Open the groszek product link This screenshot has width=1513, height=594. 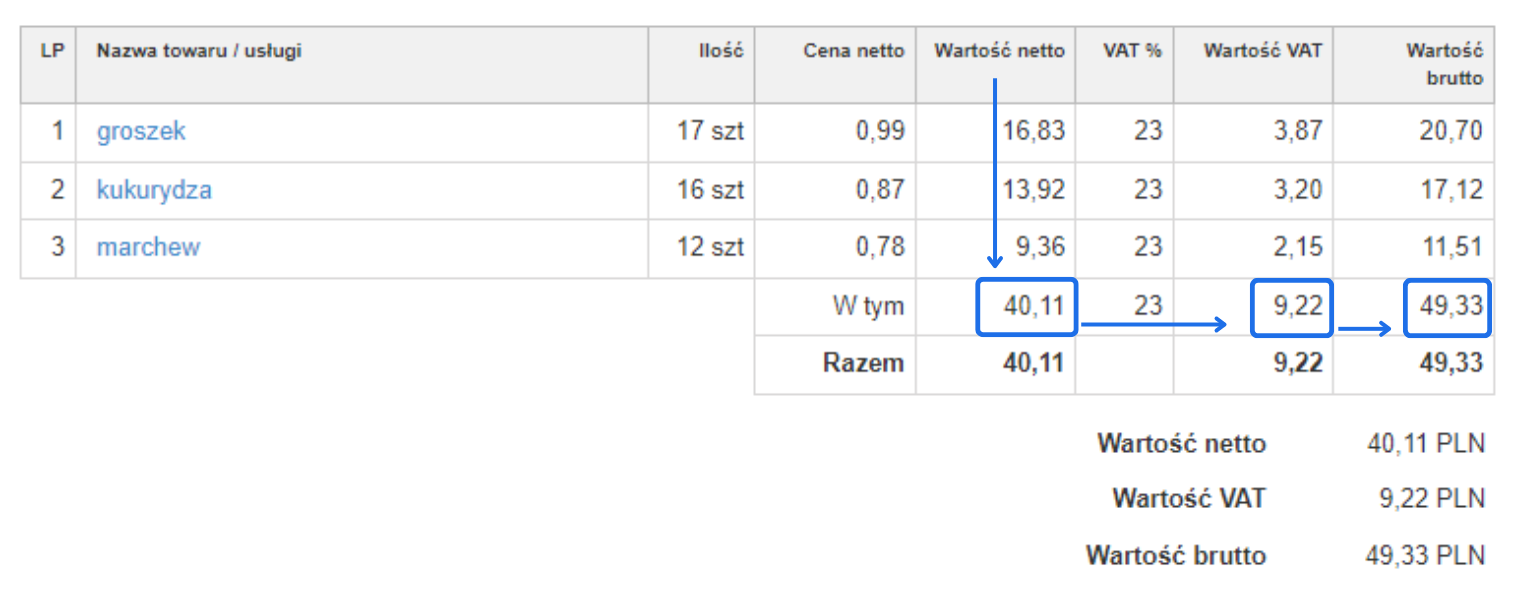141,131
